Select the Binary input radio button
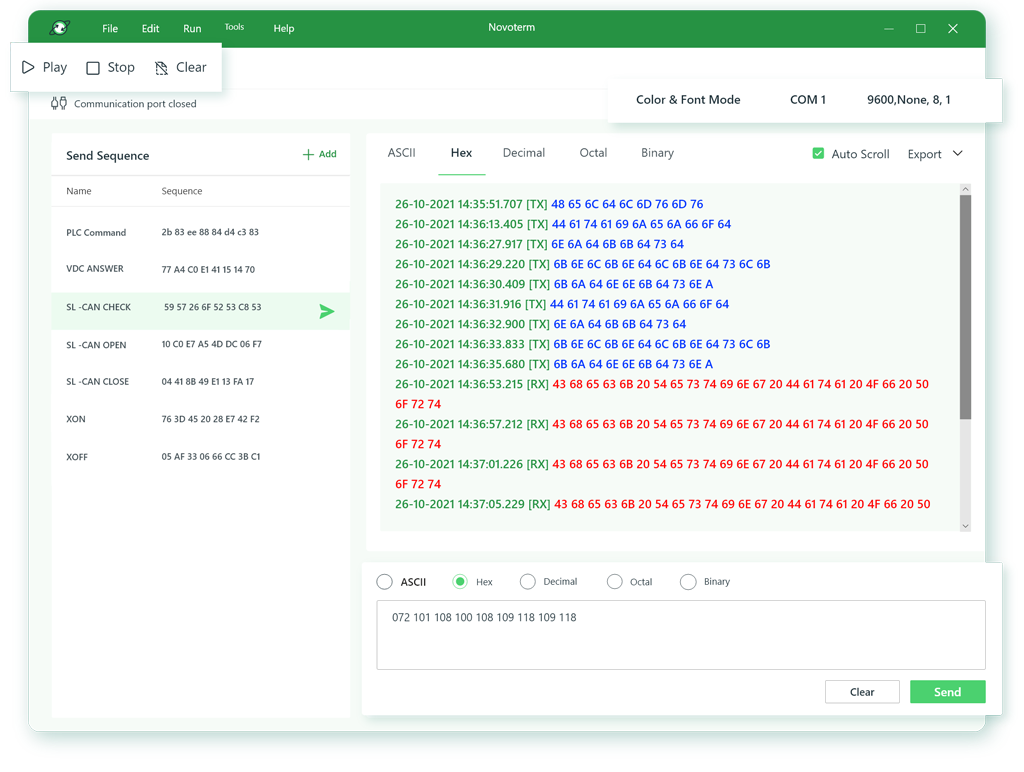The width and height of the screenshot is (1024, 772). pos(688,581)
